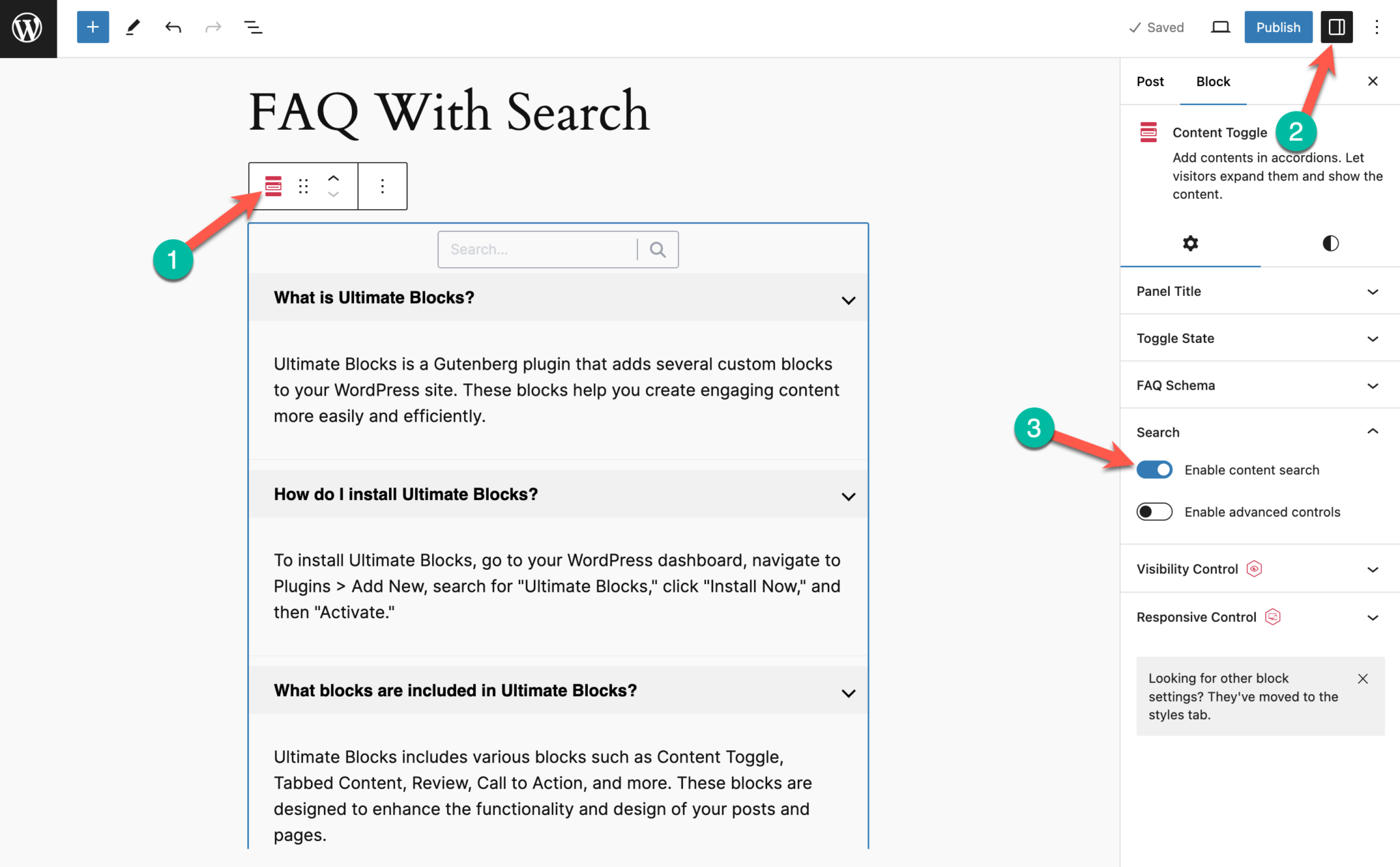Select the Block tab
1400x867 pixels.
coord(1213,81)
